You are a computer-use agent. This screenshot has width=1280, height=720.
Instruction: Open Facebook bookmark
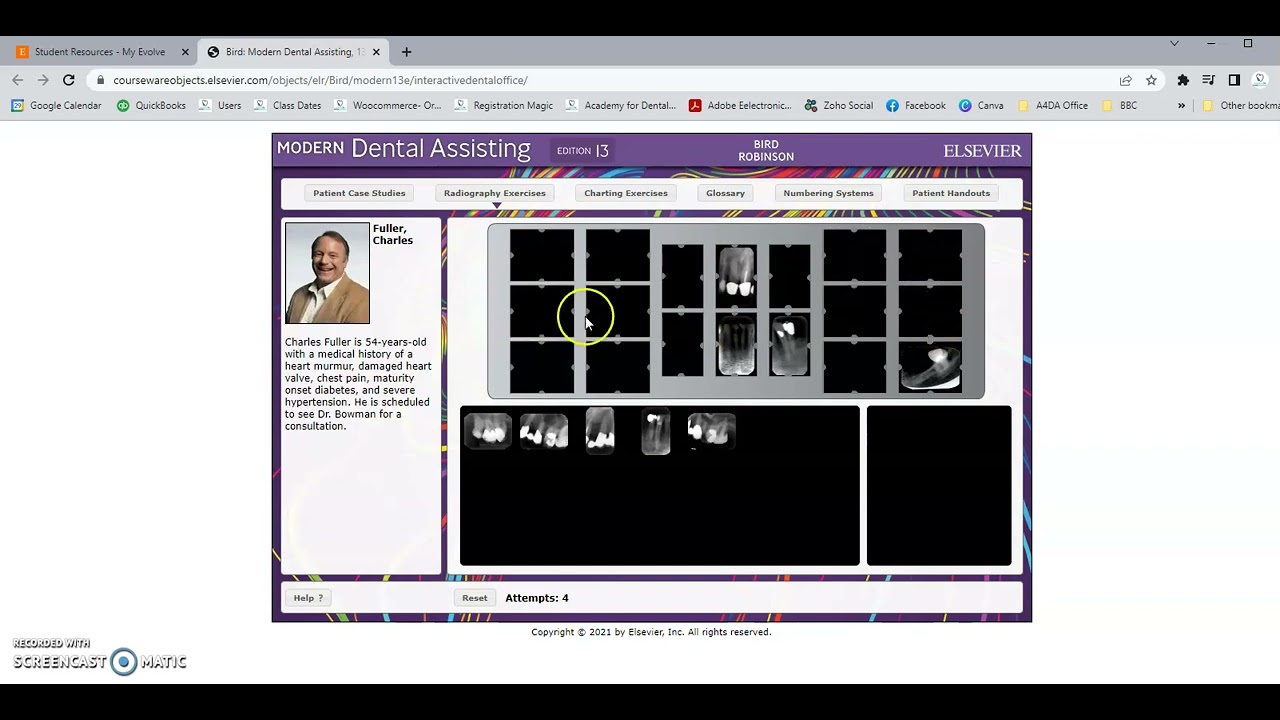click(x=916, y=105)
